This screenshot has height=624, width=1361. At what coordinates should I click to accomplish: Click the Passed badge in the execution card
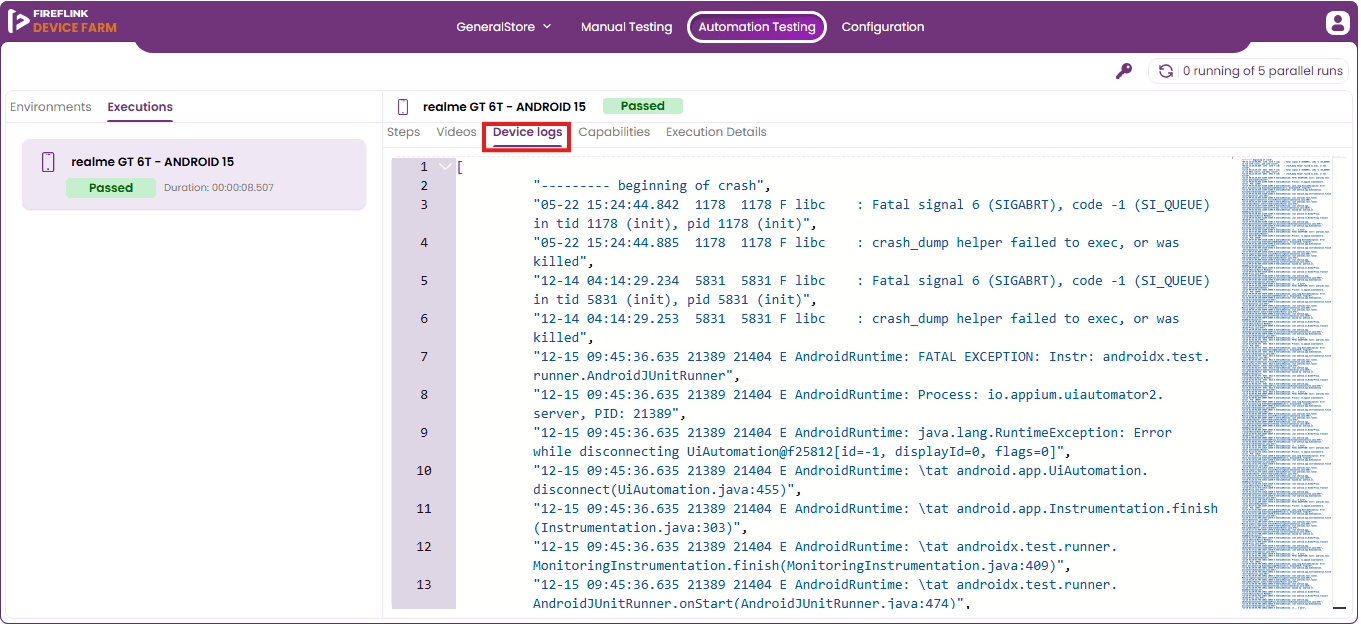(x=111, y=187)
